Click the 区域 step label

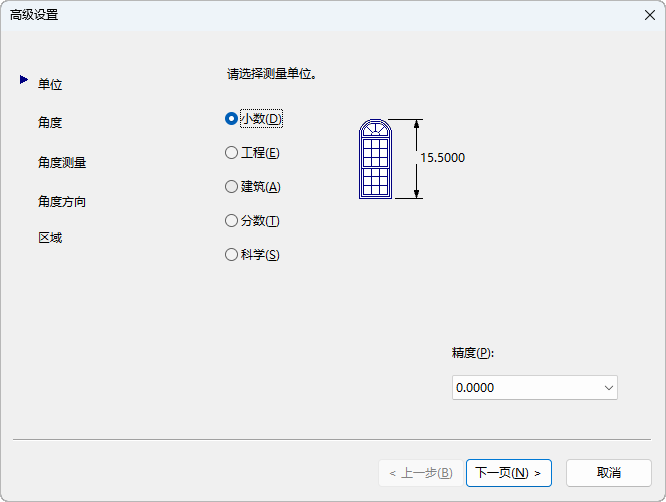point(50,238)
